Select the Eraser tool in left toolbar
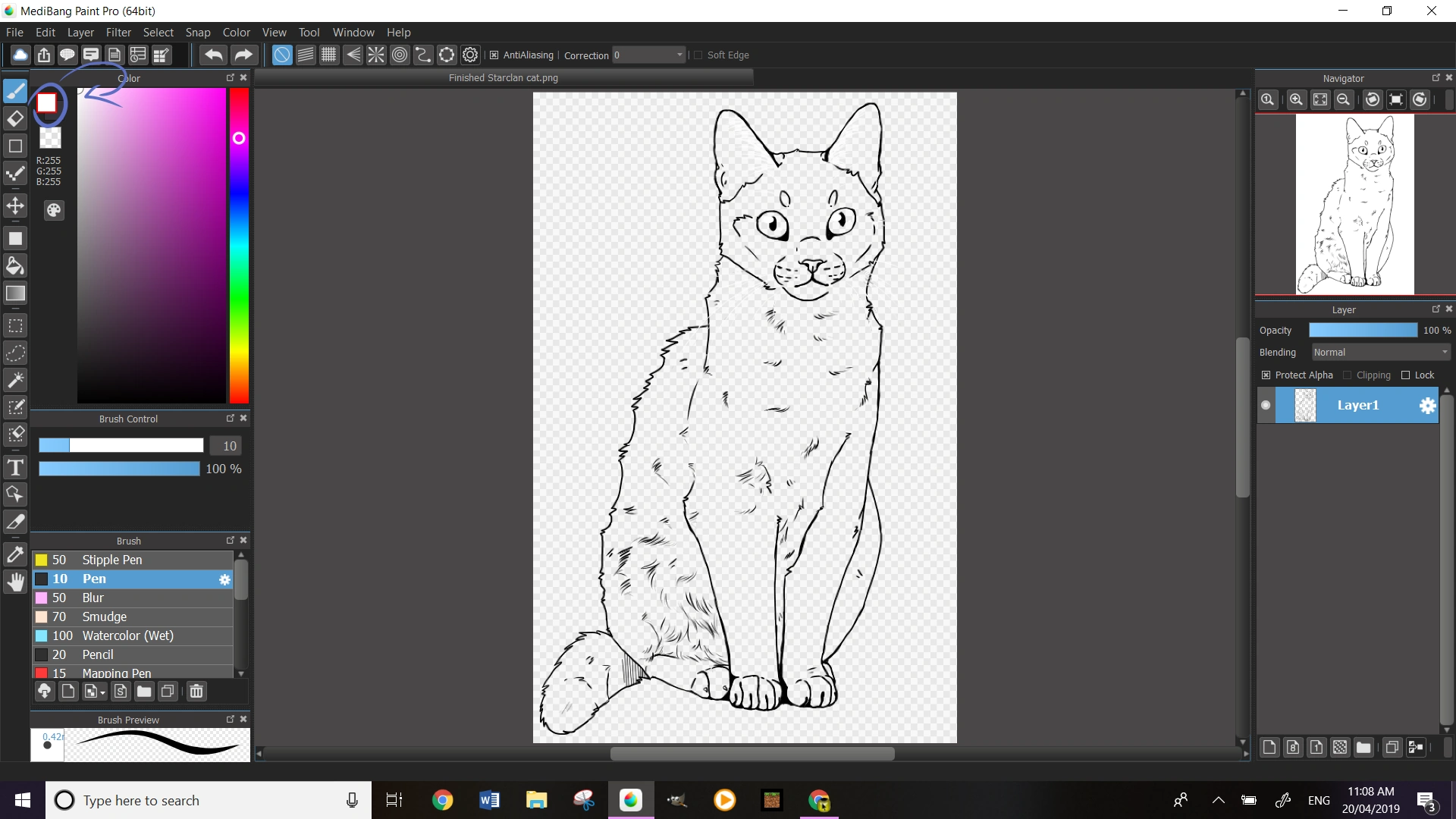The width and height of the screenshot is (1456, 819). click(15, 119)
